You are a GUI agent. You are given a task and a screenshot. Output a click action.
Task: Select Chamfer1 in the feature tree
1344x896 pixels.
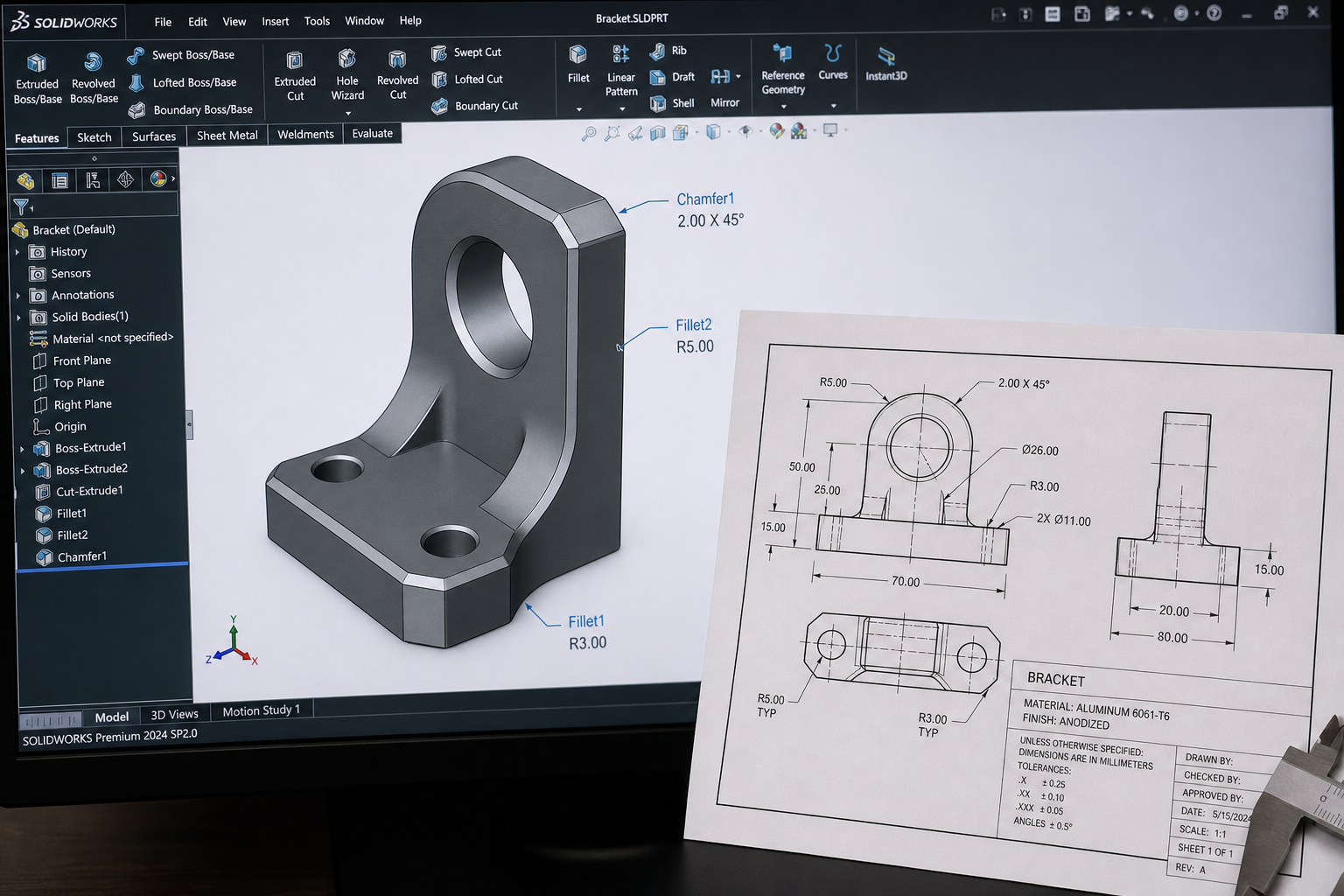pos(82,556)
